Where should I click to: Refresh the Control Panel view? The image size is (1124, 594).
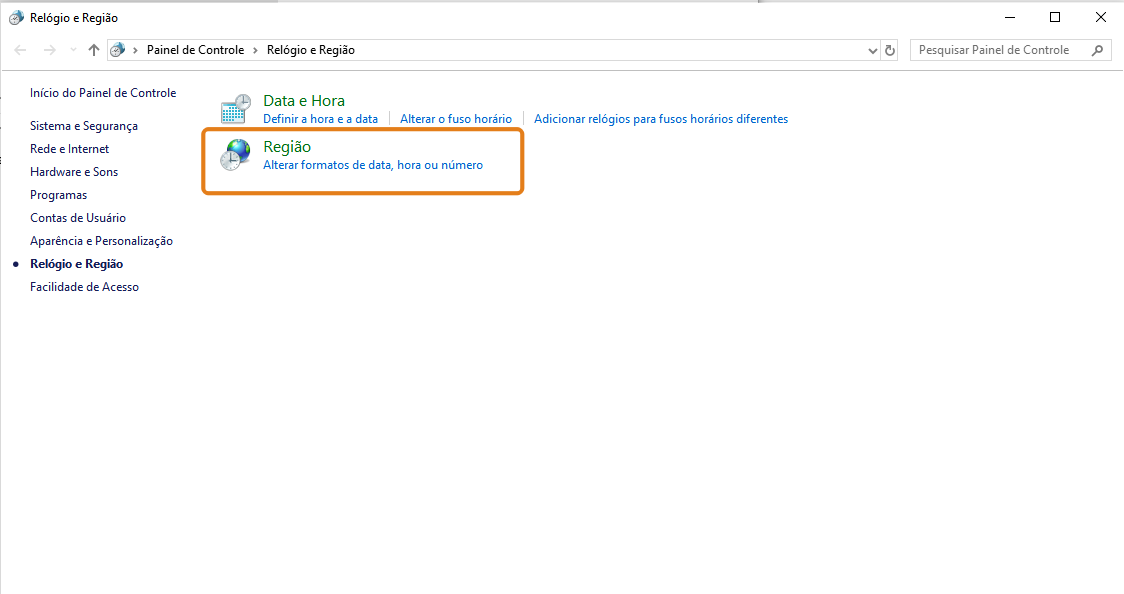890,50
